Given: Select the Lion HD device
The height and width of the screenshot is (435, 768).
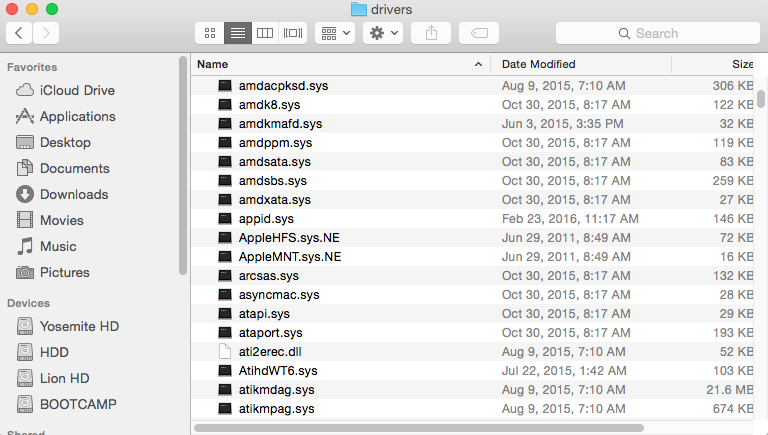Looking at the screenshot, I should [52, 378].
